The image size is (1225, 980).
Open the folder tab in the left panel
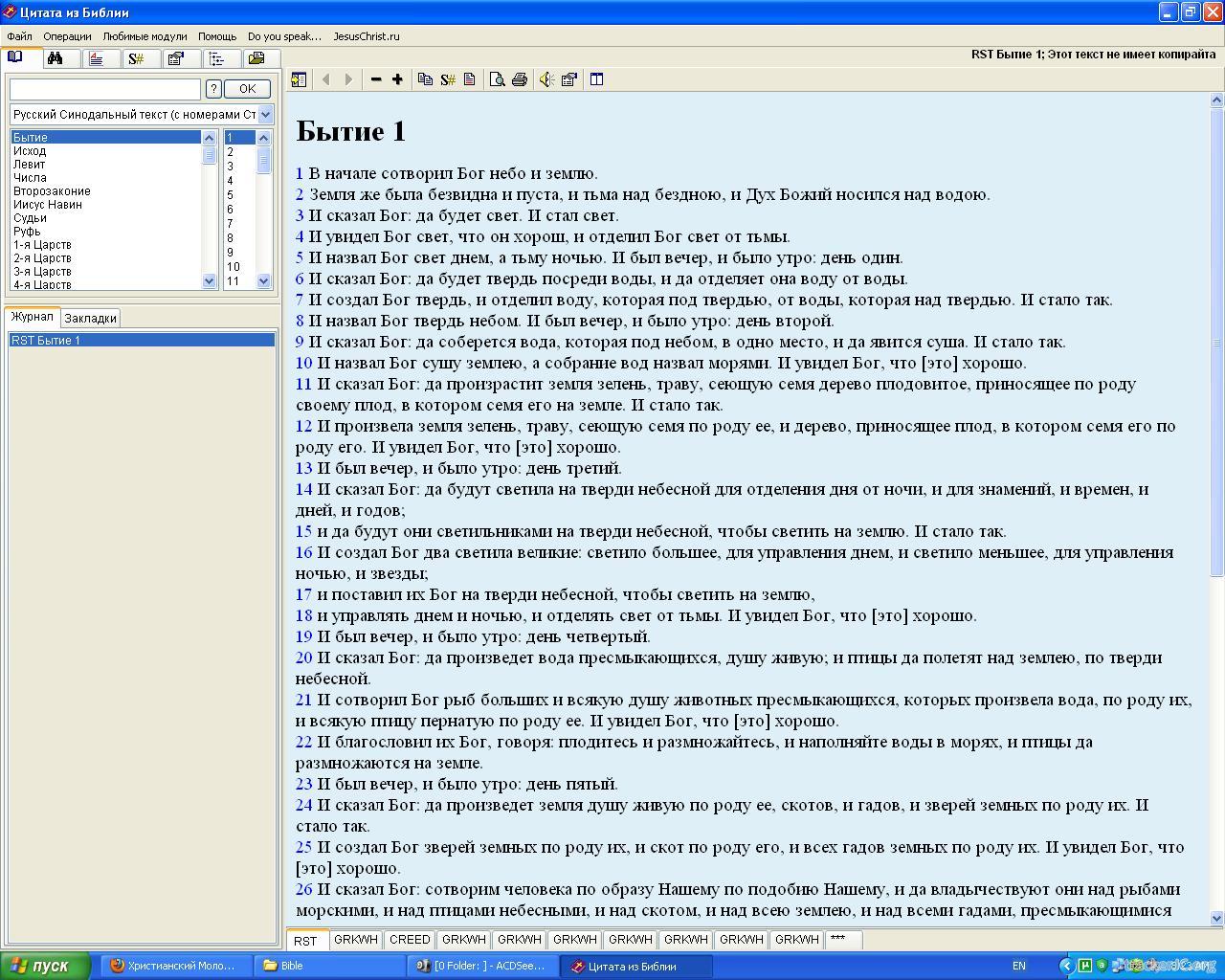pos(256,58)
